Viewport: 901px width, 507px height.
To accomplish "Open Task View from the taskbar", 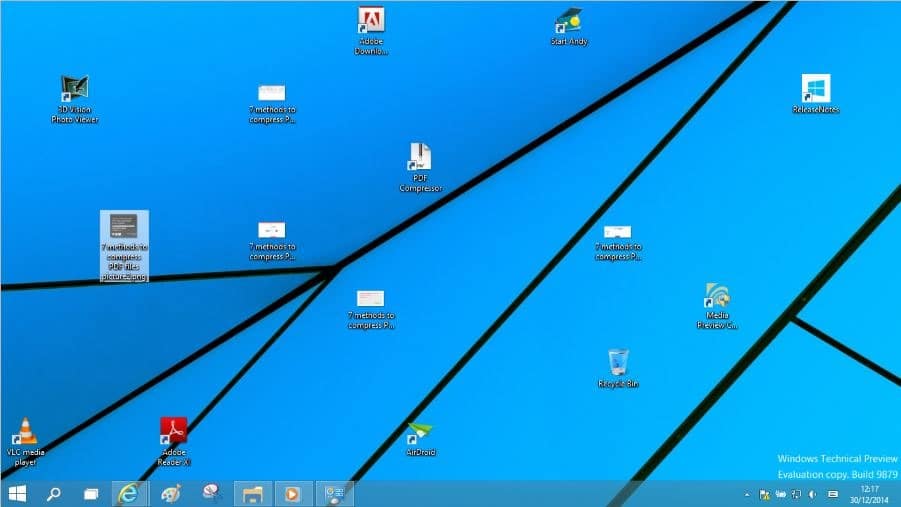I will [91, 494].
